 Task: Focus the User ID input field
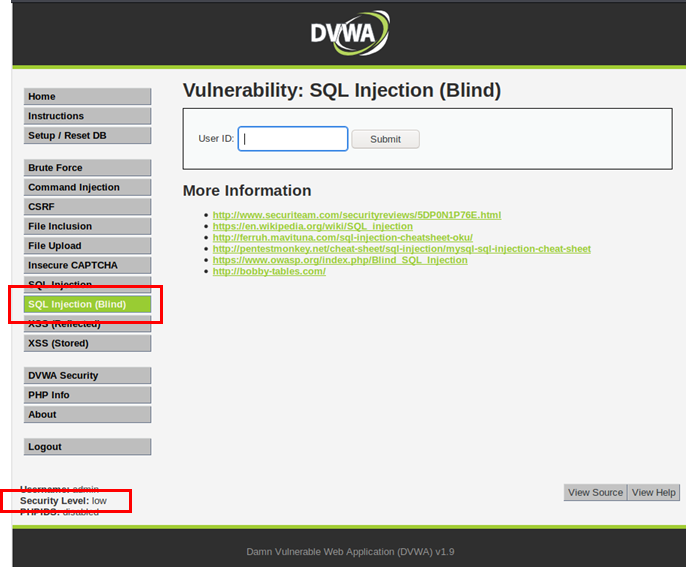(x=293, y=139)
